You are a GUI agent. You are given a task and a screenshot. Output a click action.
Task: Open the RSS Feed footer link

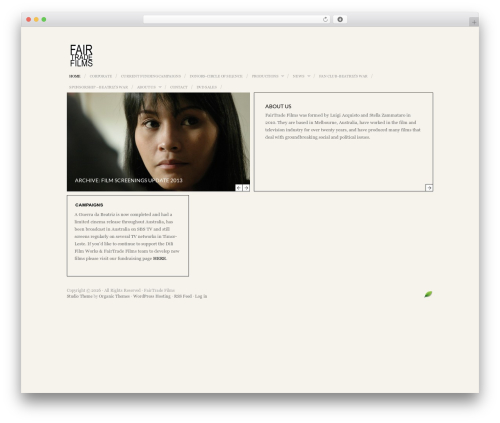pyautogui.click(x=183, y=296)
